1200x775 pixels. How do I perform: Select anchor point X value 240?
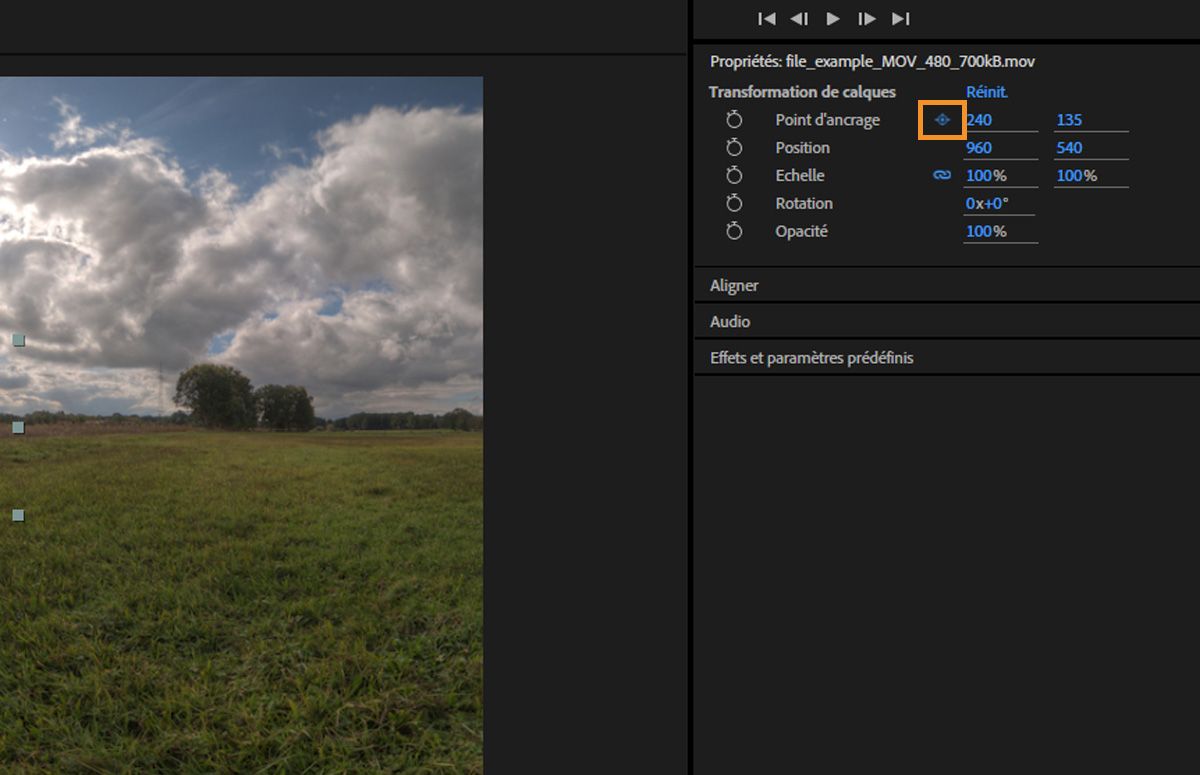(979, 120)
